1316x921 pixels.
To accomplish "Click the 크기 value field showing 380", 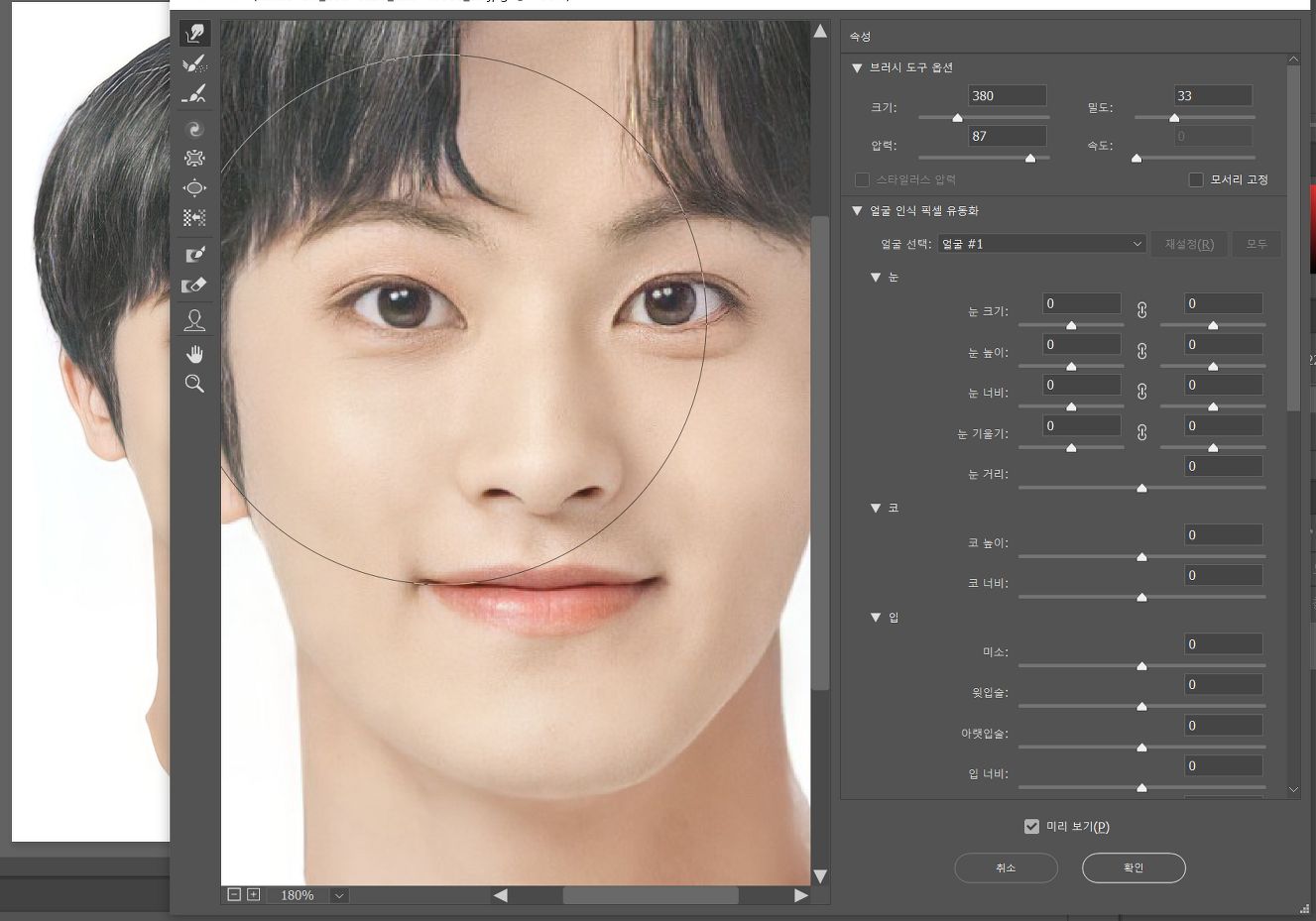I will pos(1006,96).
